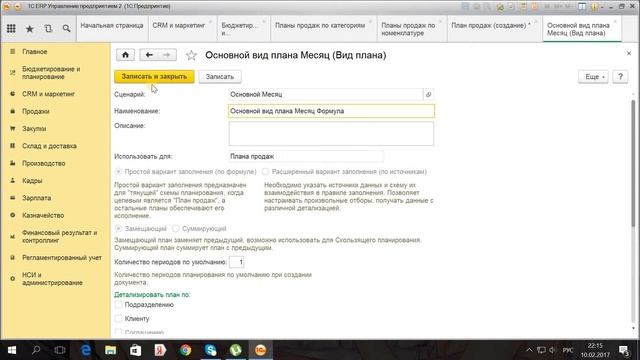Open Yandex browser from the taskbar
Image resolution: width=640 pixels, height=360 pixels.
point(160,350)
